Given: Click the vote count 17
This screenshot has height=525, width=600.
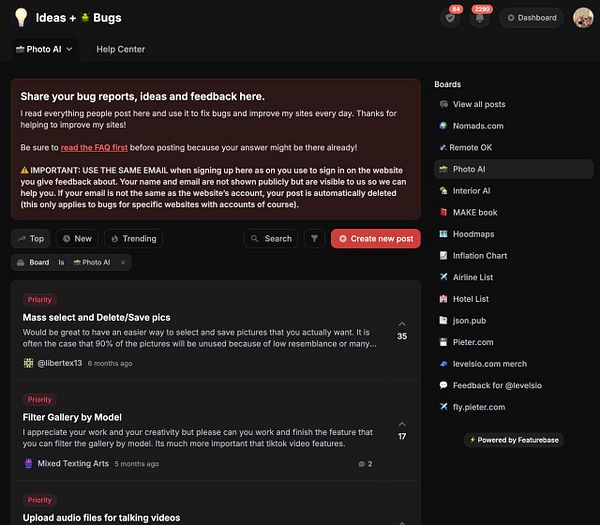Looking at the screenshot, I should coord(402,436).
